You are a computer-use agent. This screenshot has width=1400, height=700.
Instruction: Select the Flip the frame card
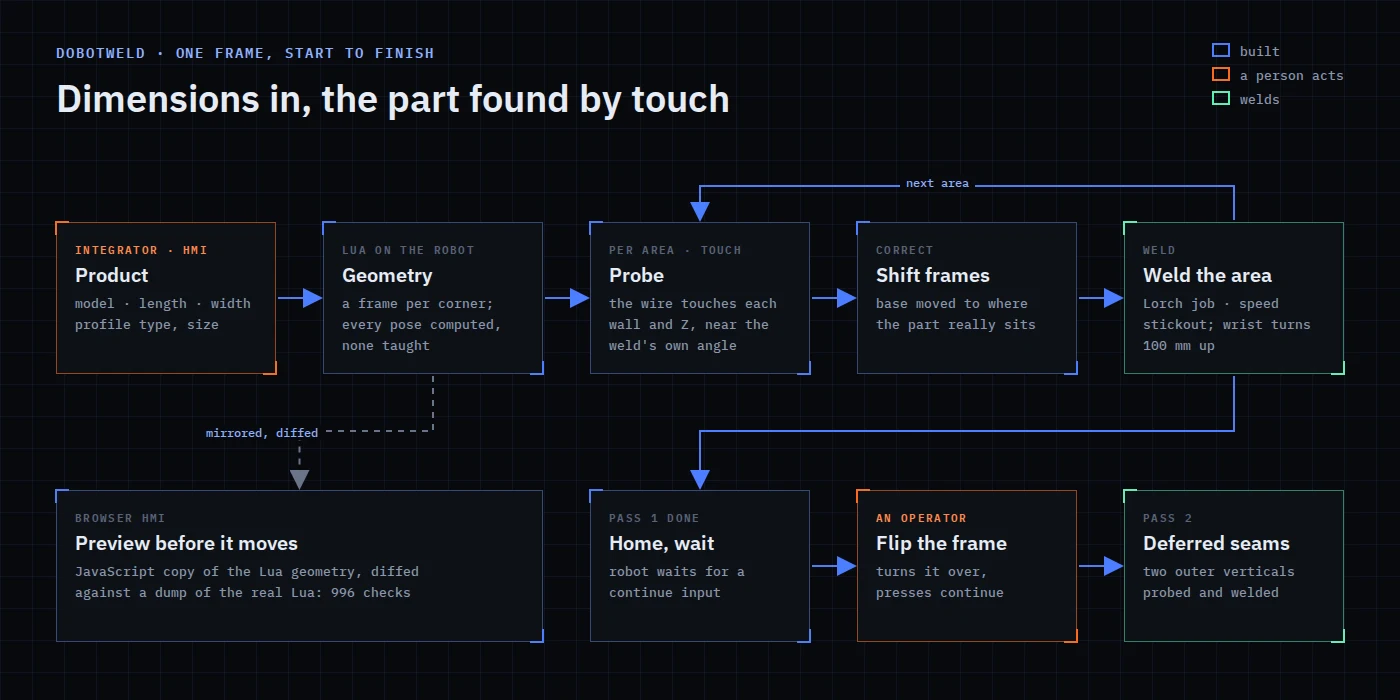(967, 566)
